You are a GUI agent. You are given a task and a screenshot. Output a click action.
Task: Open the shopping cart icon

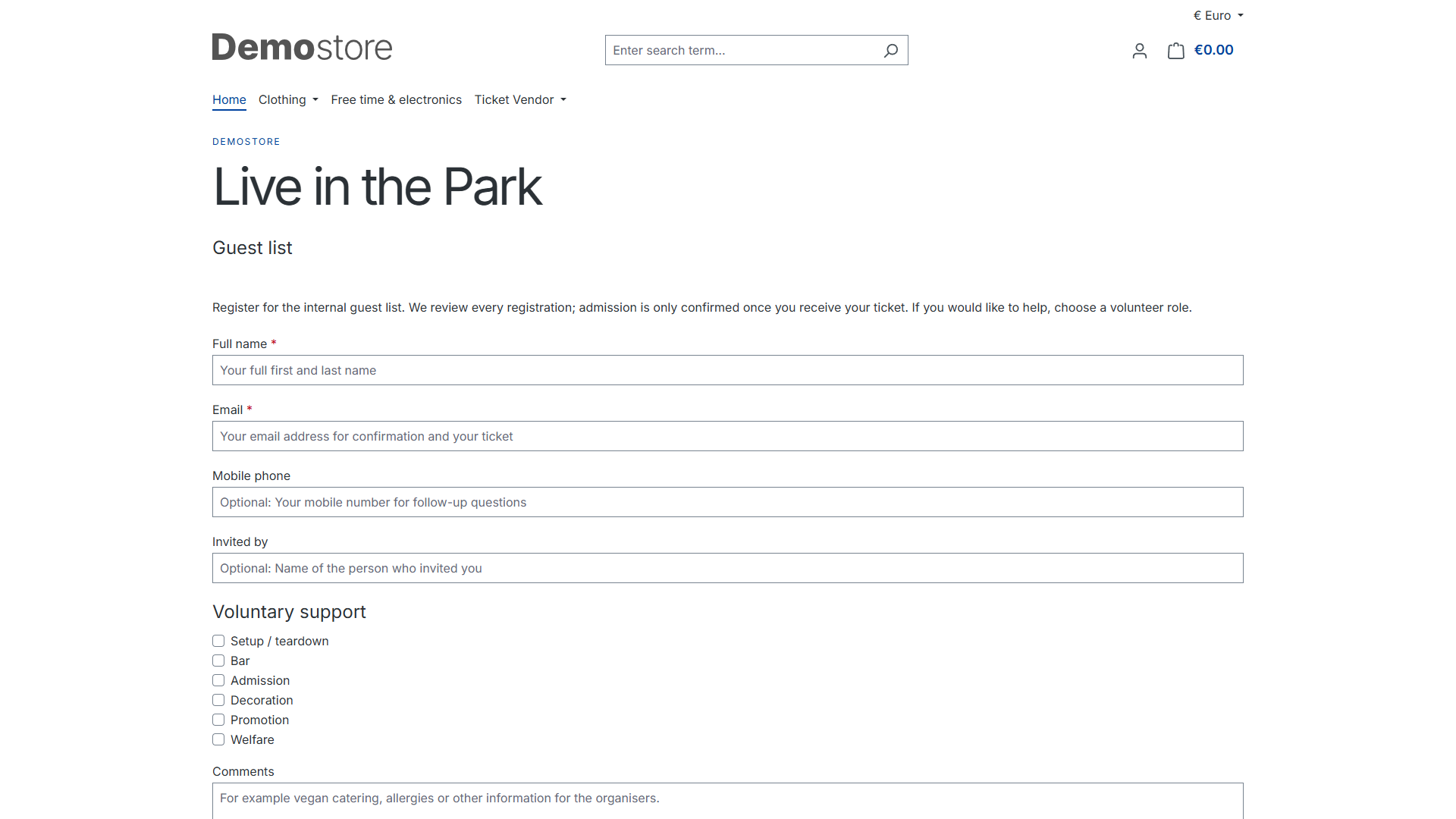tap(1175, 51)
